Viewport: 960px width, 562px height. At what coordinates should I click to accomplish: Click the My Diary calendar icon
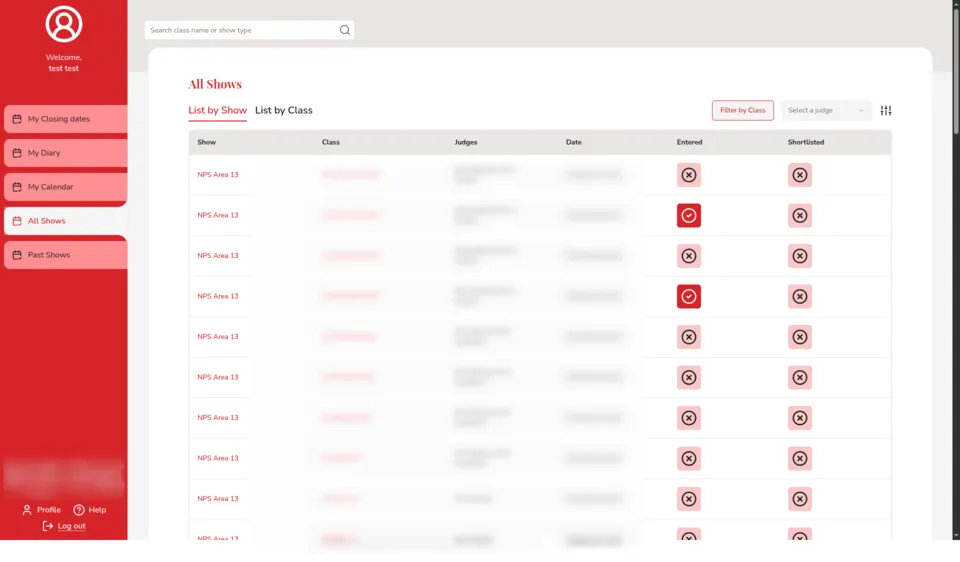[x=17, y=153]
